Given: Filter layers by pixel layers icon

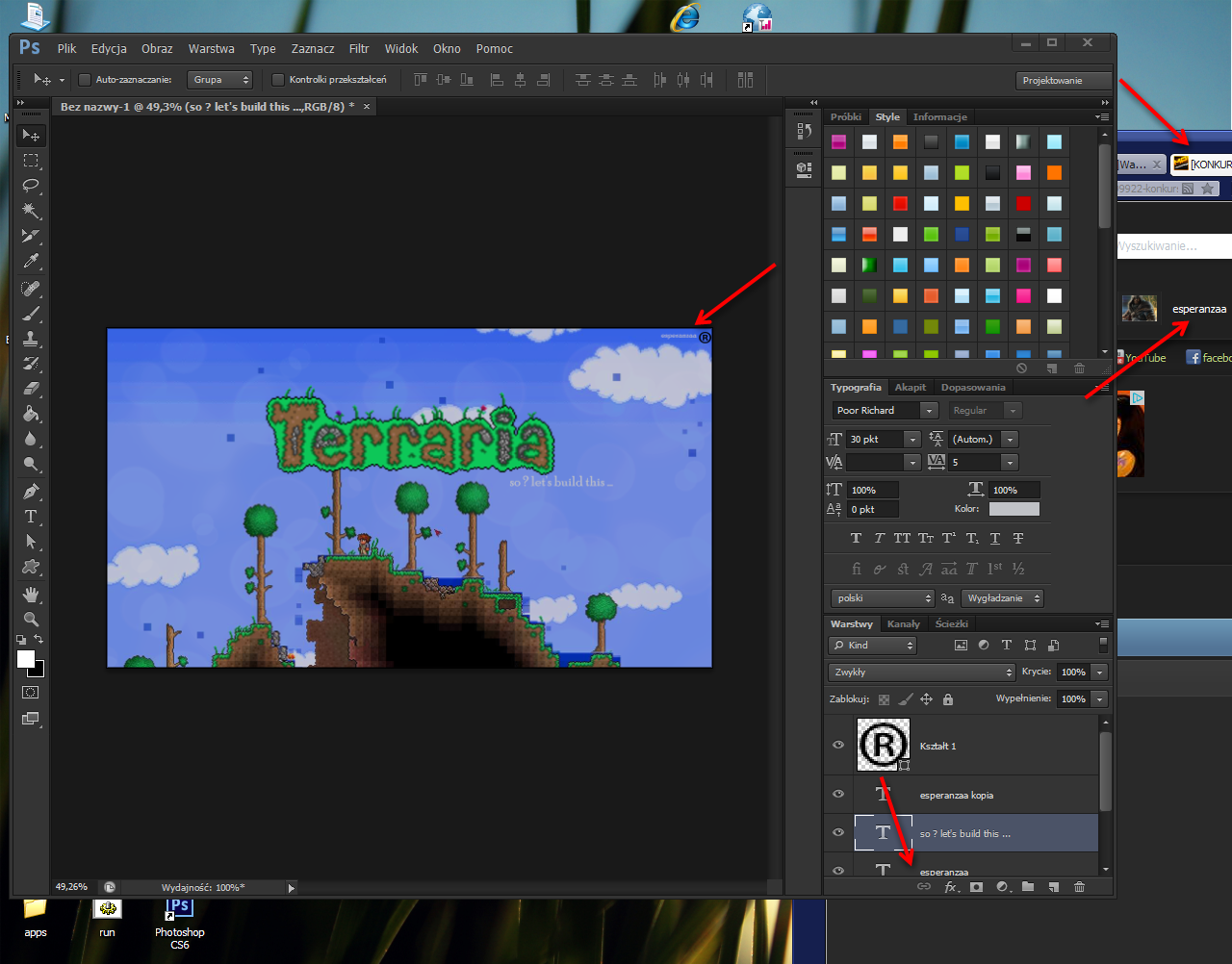Looking at the screenshot, I should click(961, 646).
